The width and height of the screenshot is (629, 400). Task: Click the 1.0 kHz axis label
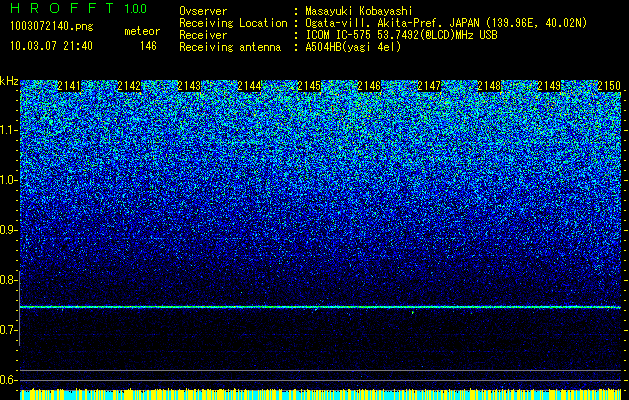[9, 180]
